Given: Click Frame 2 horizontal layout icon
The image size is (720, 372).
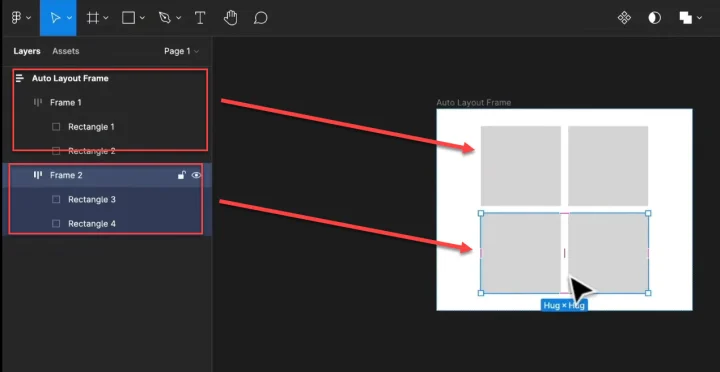Looking at the screenshot, I should [38, 175].
